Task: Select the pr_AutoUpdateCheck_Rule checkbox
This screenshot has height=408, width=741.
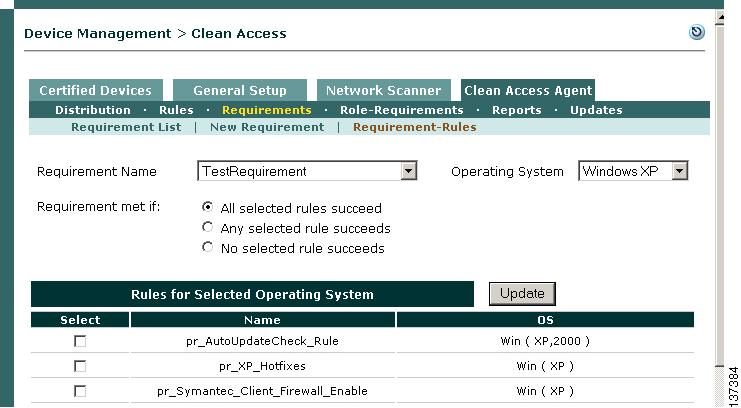Action: pyautogui.click(x=80, y=341)
